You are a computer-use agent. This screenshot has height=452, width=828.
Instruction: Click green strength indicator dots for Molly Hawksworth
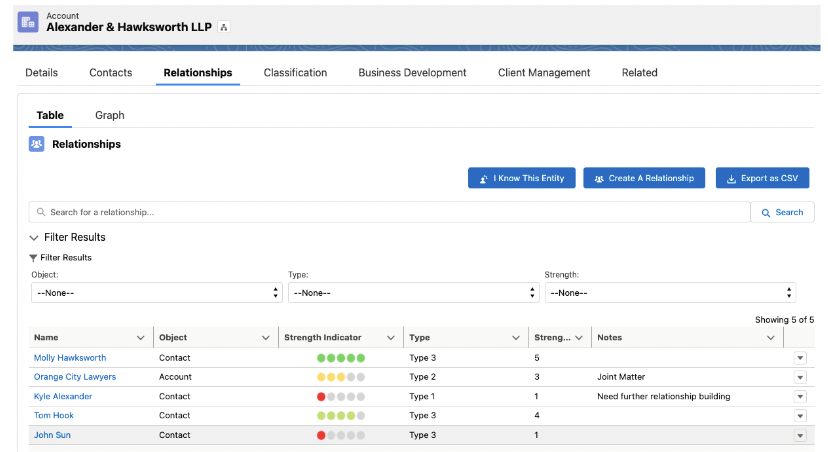(x=341, y=358)
